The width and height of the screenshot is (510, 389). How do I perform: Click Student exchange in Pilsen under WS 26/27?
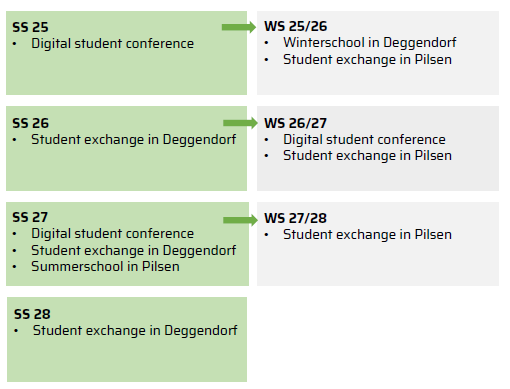(x=367, y=156)
